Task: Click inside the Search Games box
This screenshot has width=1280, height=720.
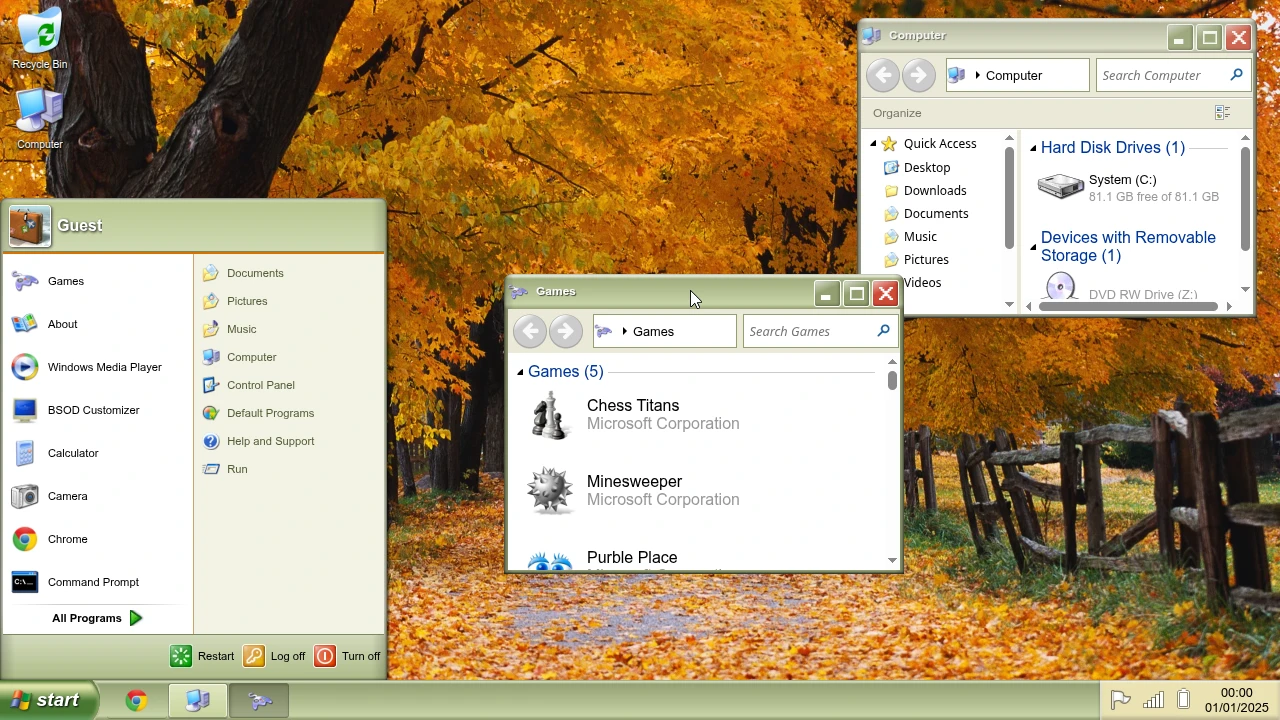Action: pos(810,331)
